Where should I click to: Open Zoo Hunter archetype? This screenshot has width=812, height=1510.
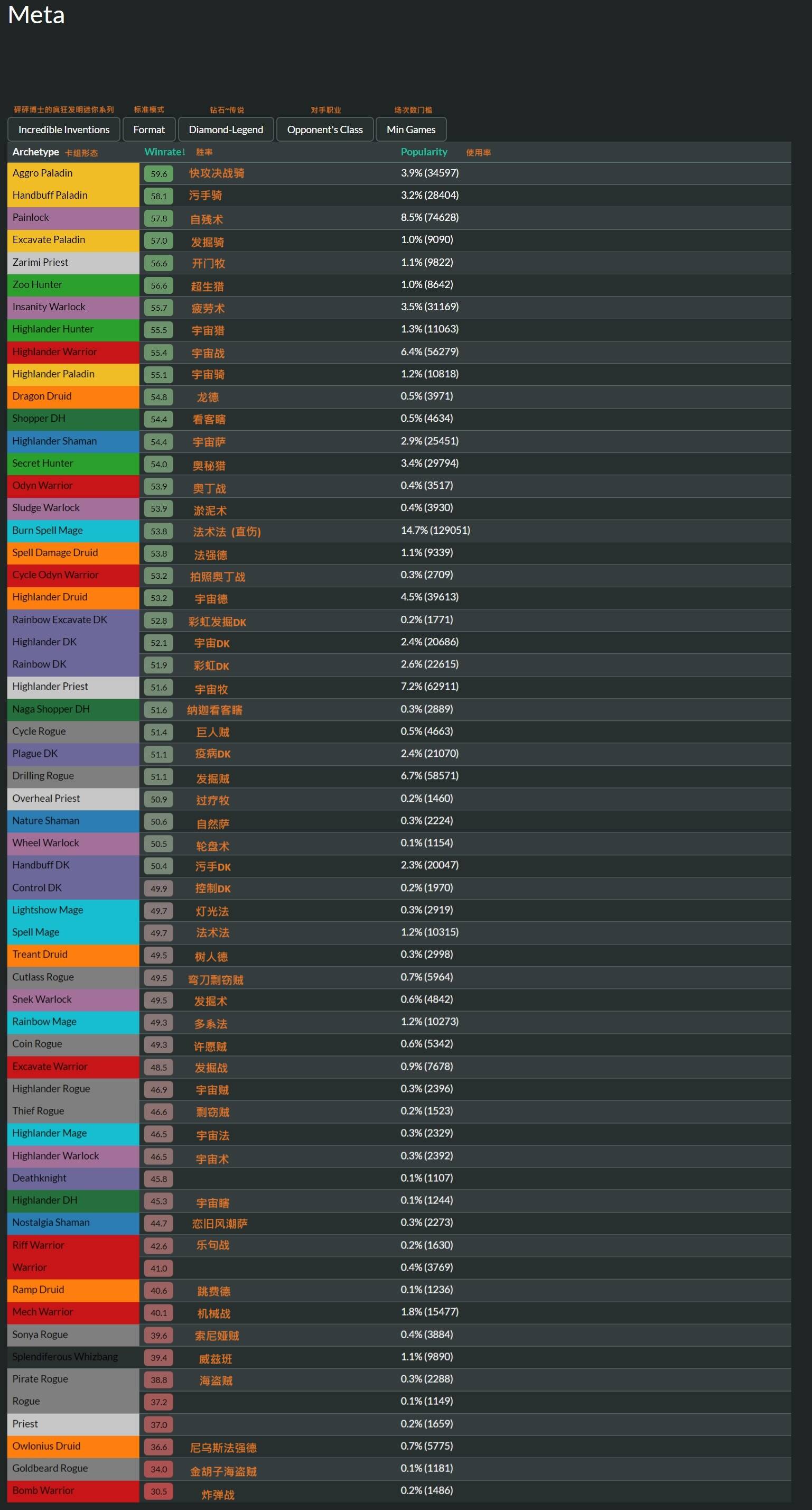[x=73, y=285]
